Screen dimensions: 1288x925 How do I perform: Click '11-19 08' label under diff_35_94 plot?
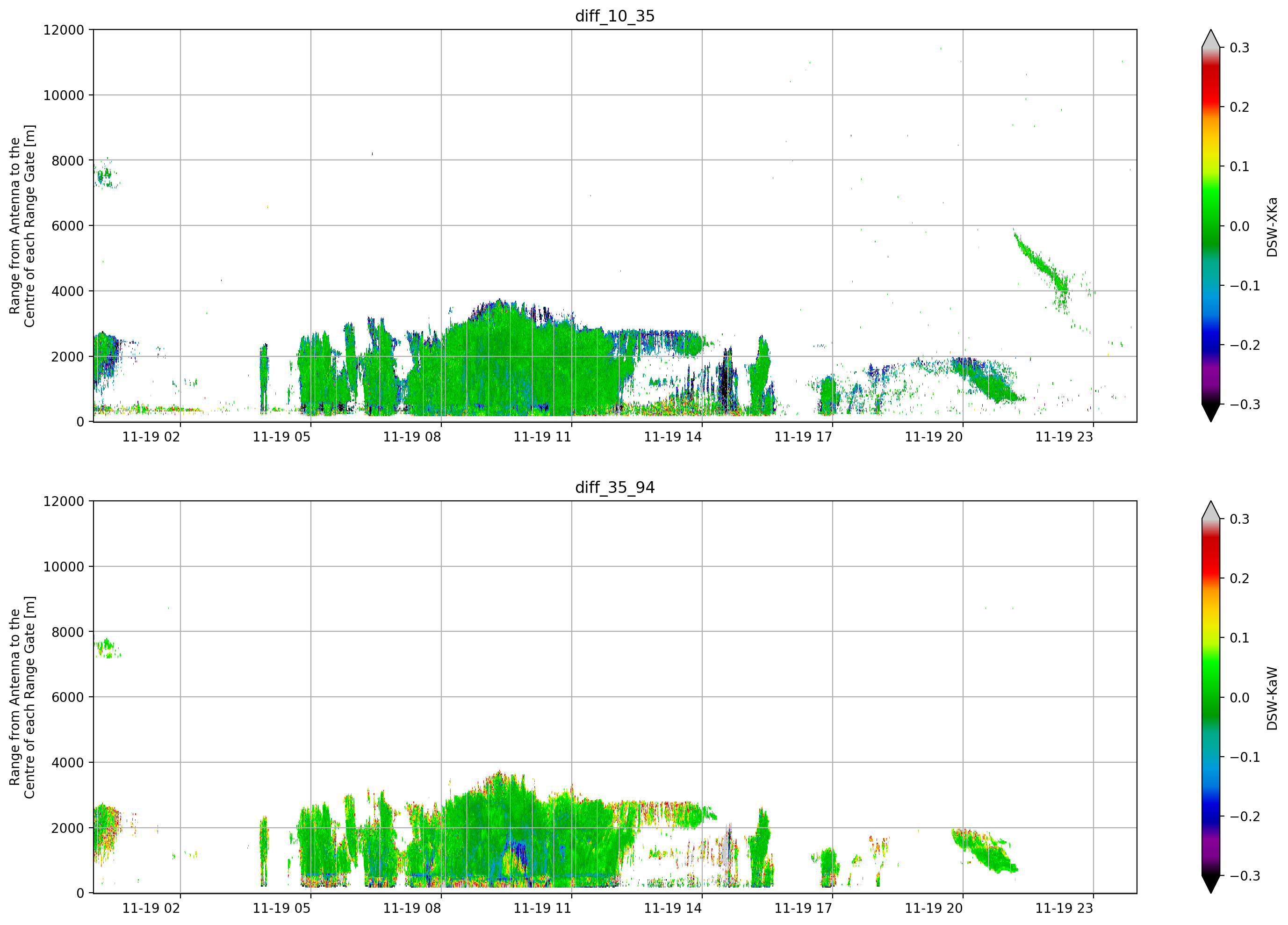412,908
